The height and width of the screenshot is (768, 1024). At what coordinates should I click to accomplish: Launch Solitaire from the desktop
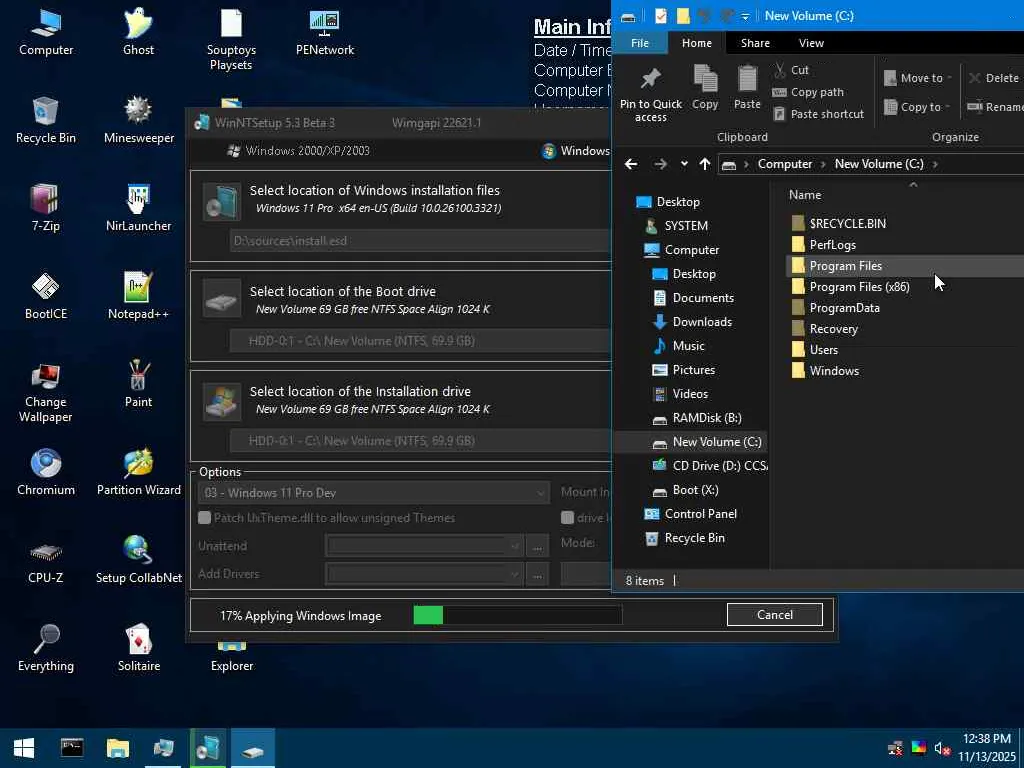coord(138,647)
